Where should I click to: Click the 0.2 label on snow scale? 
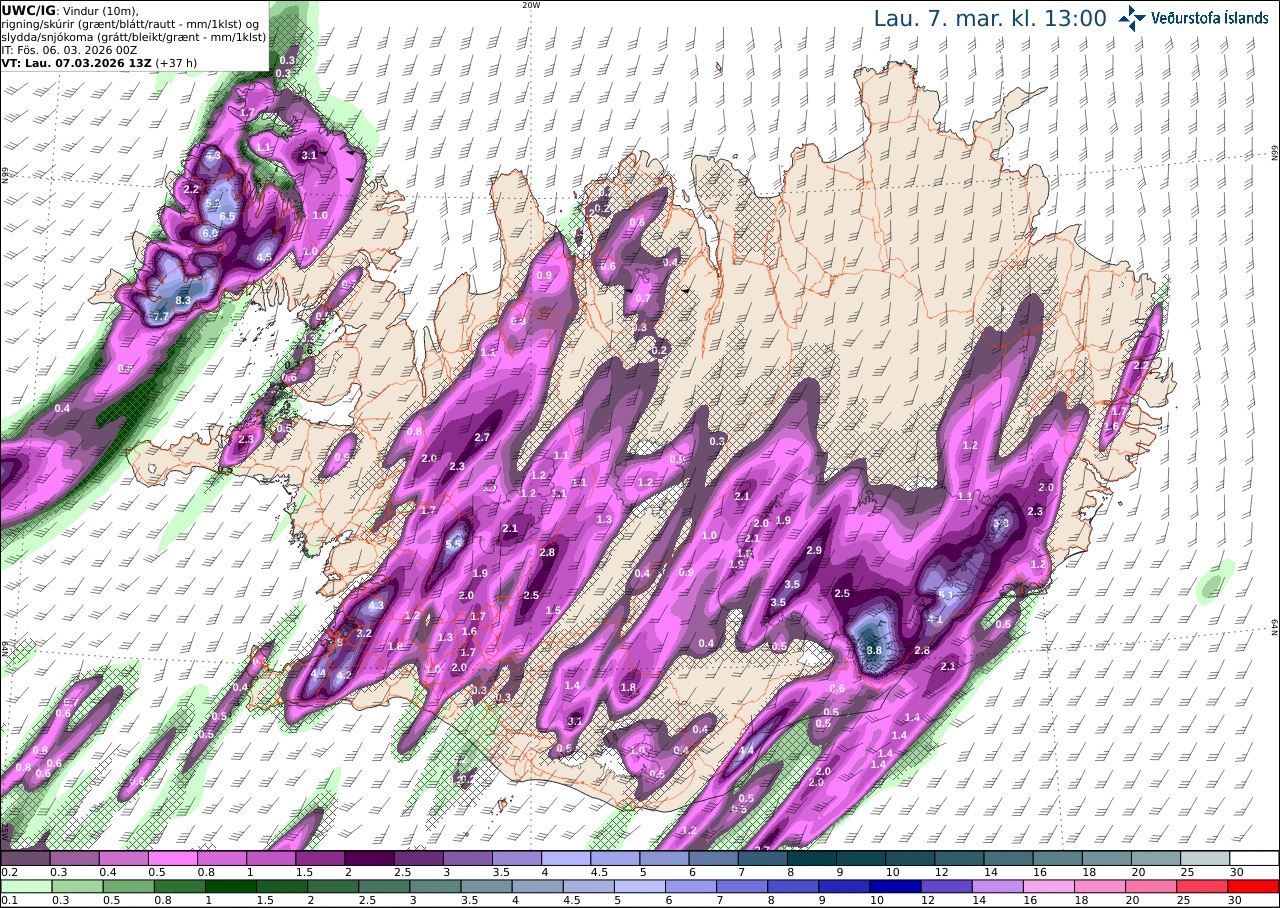click(x=8, y=873)
